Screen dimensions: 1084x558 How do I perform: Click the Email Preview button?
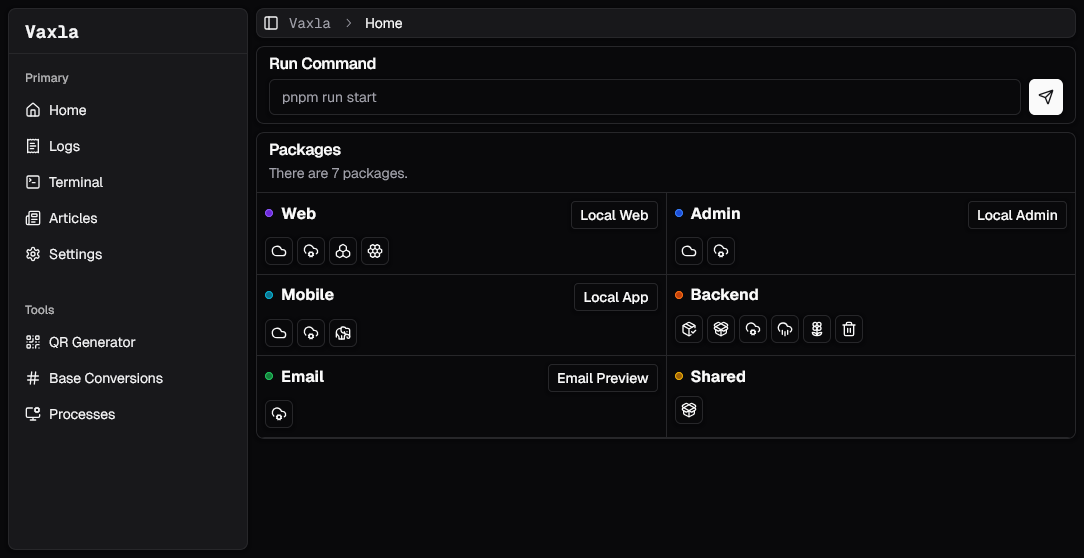pos(603,378)
